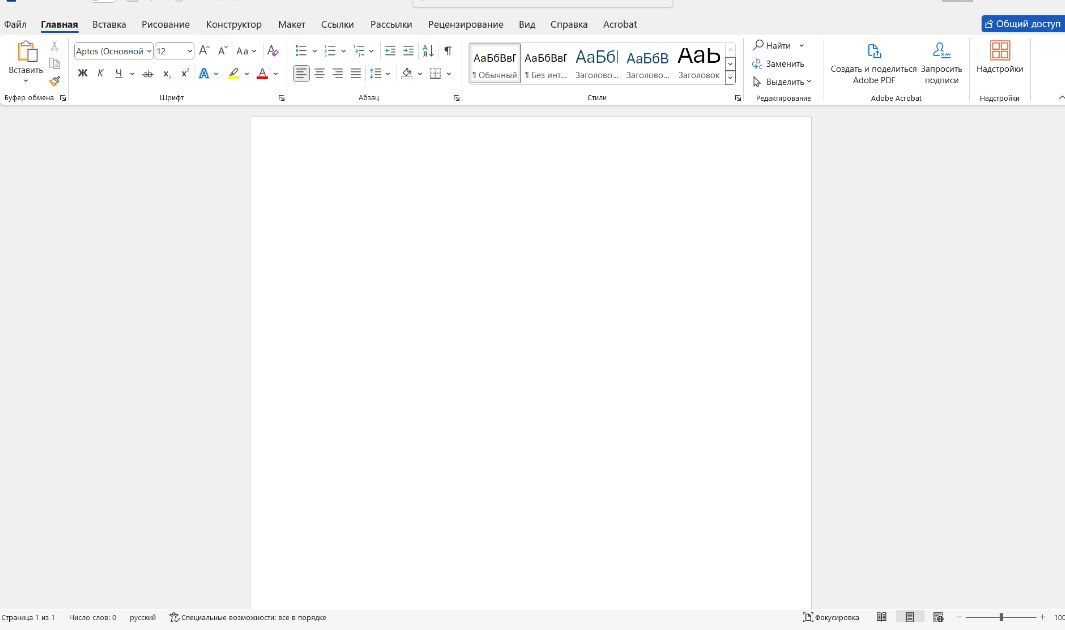Expand the font size dropdown
This screenshot has width=1065, height=630.
pos(189,51)
